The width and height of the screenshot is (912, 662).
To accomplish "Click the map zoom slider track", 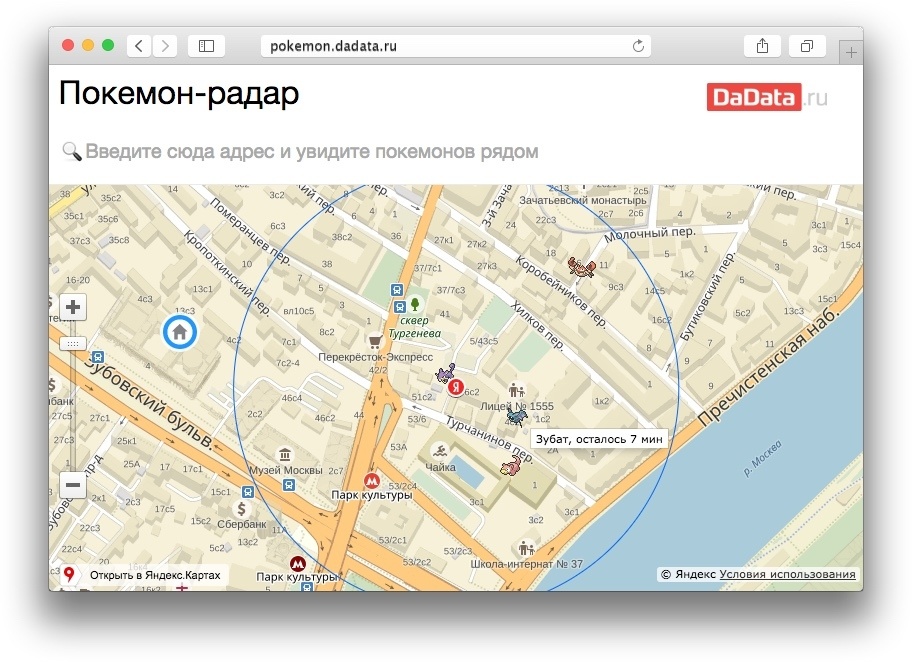I will 72,410.
